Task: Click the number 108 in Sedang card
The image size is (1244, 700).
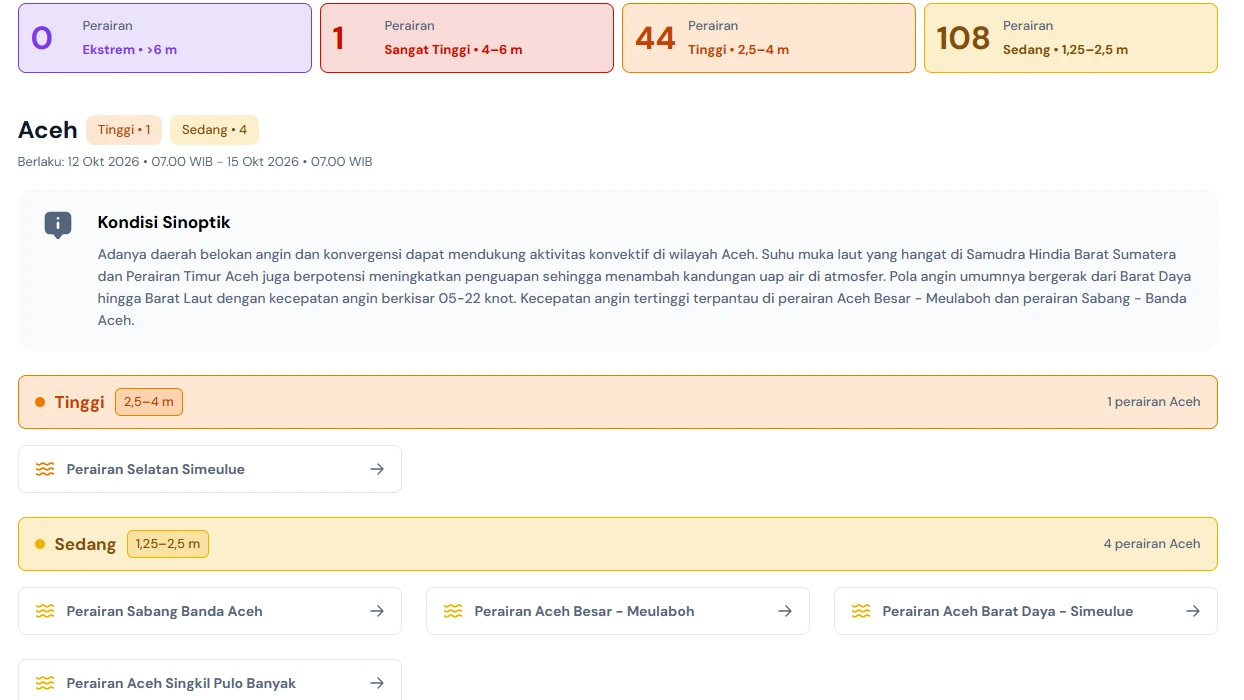Action: pyautogui.click(x=963, y=38)
